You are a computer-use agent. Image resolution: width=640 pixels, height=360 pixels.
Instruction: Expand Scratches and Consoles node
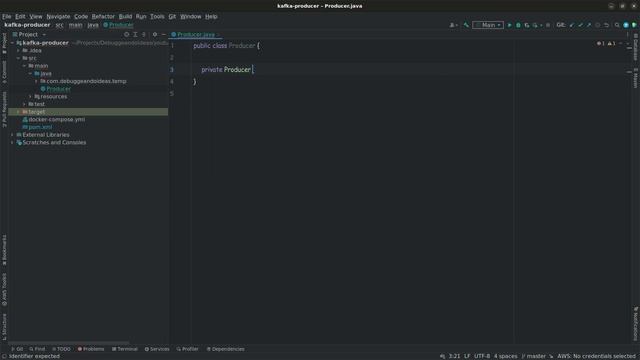coord(12,142)
